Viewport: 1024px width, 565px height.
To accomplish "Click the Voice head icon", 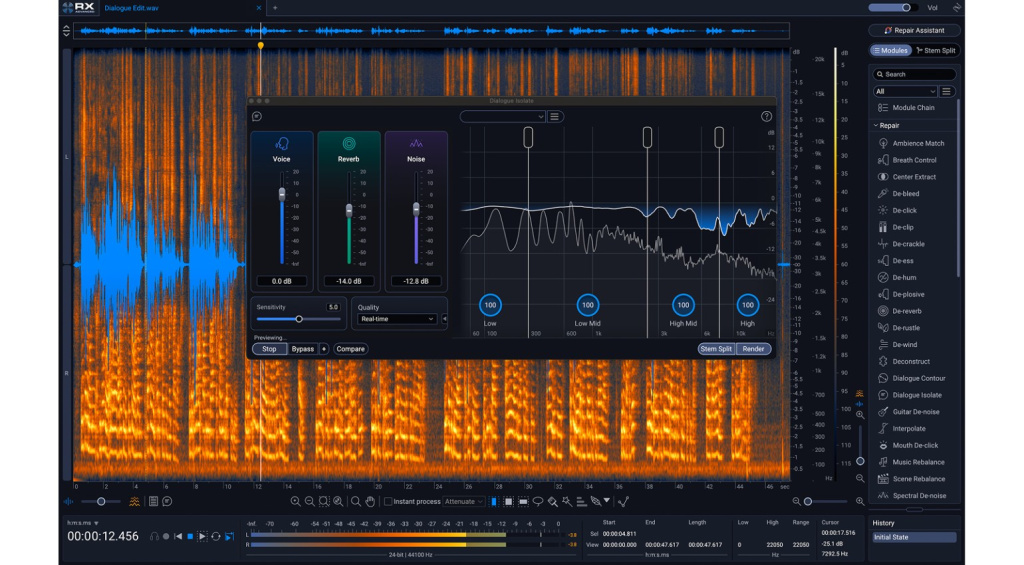I will [281, 144].
